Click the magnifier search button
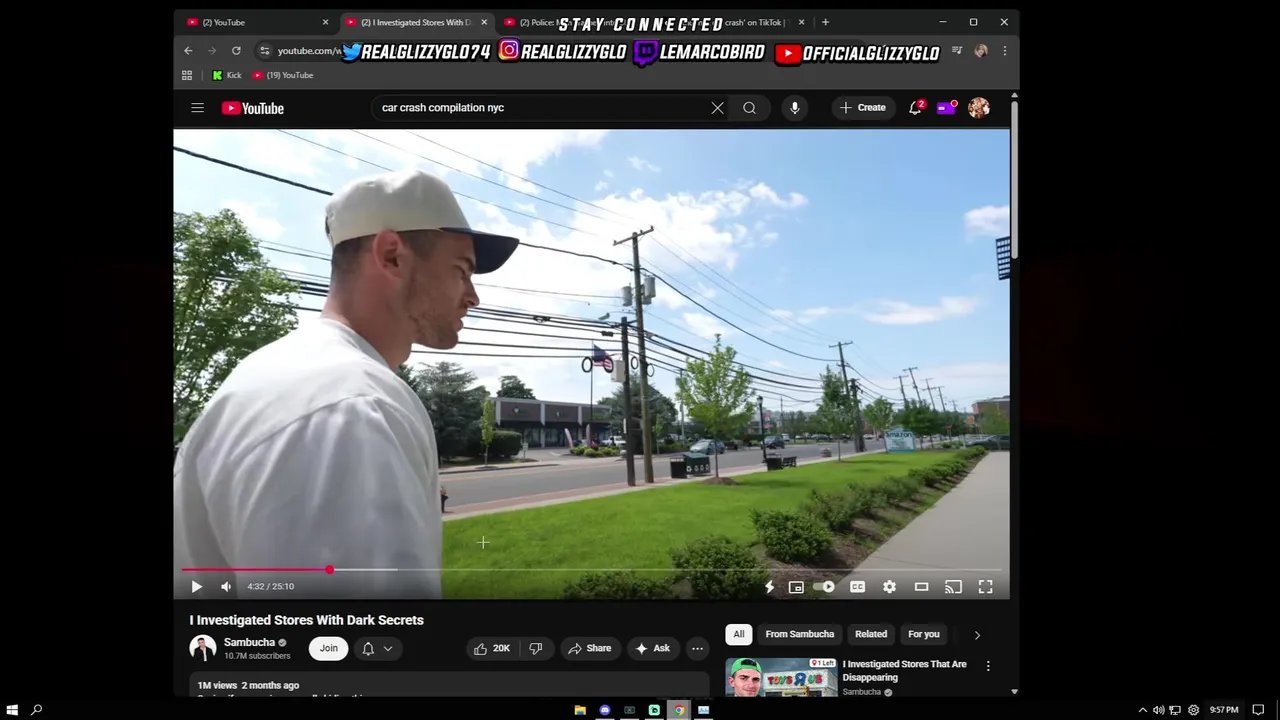This screenshot has height=720, width=1280. click(x=749, y=108)
